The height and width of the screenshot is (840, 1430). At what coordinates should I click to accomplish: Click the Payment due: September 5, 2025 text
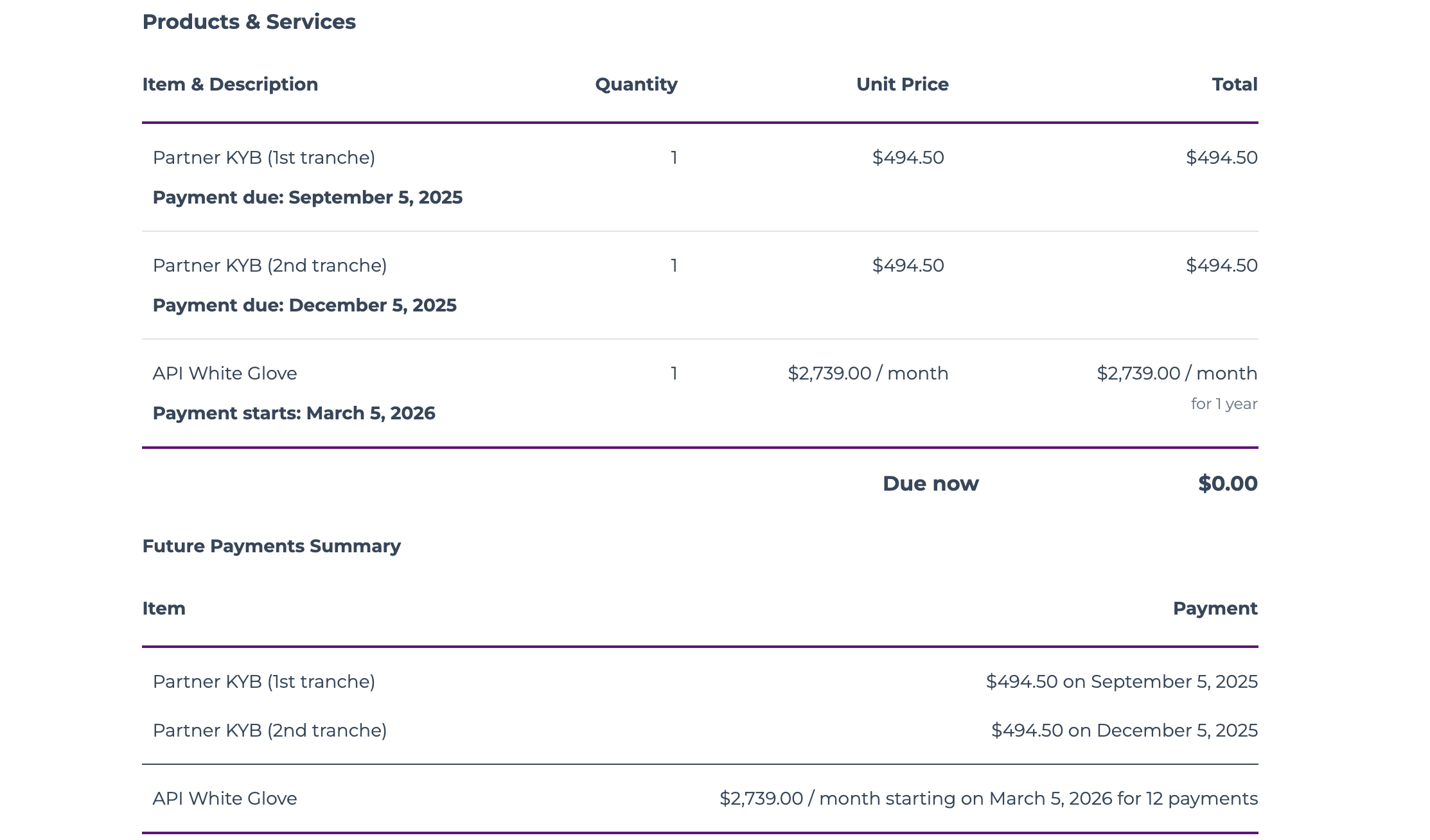click(307, 197)
